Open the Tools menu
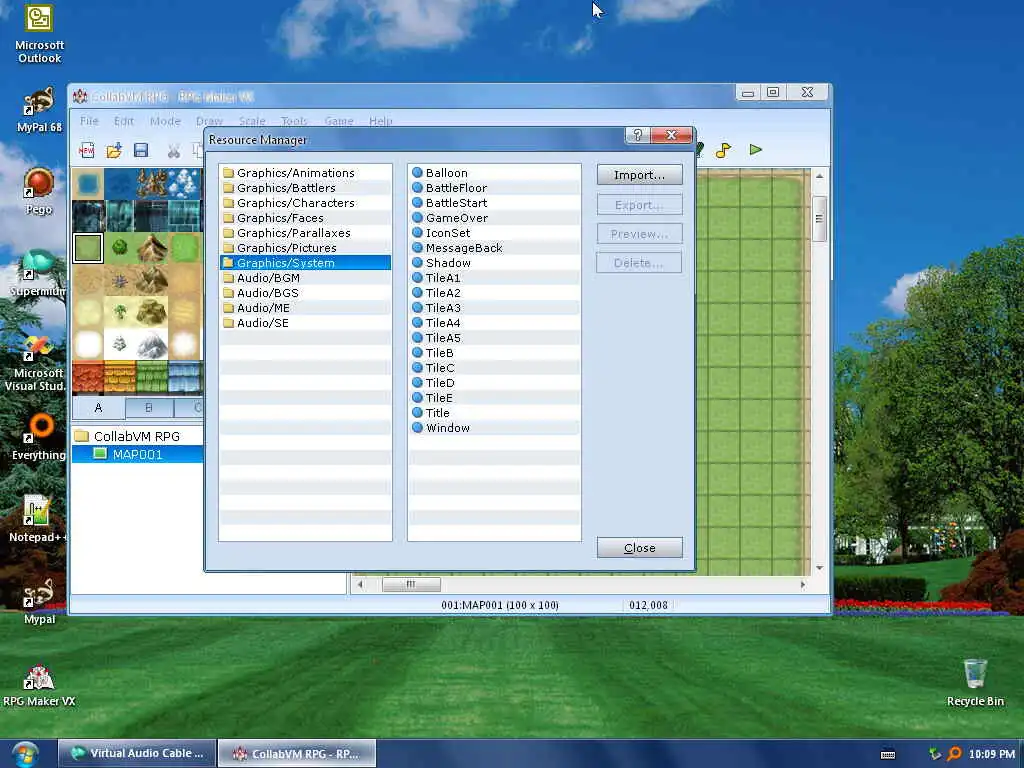Screen dimensions: 1024x768 click(294, 121)
